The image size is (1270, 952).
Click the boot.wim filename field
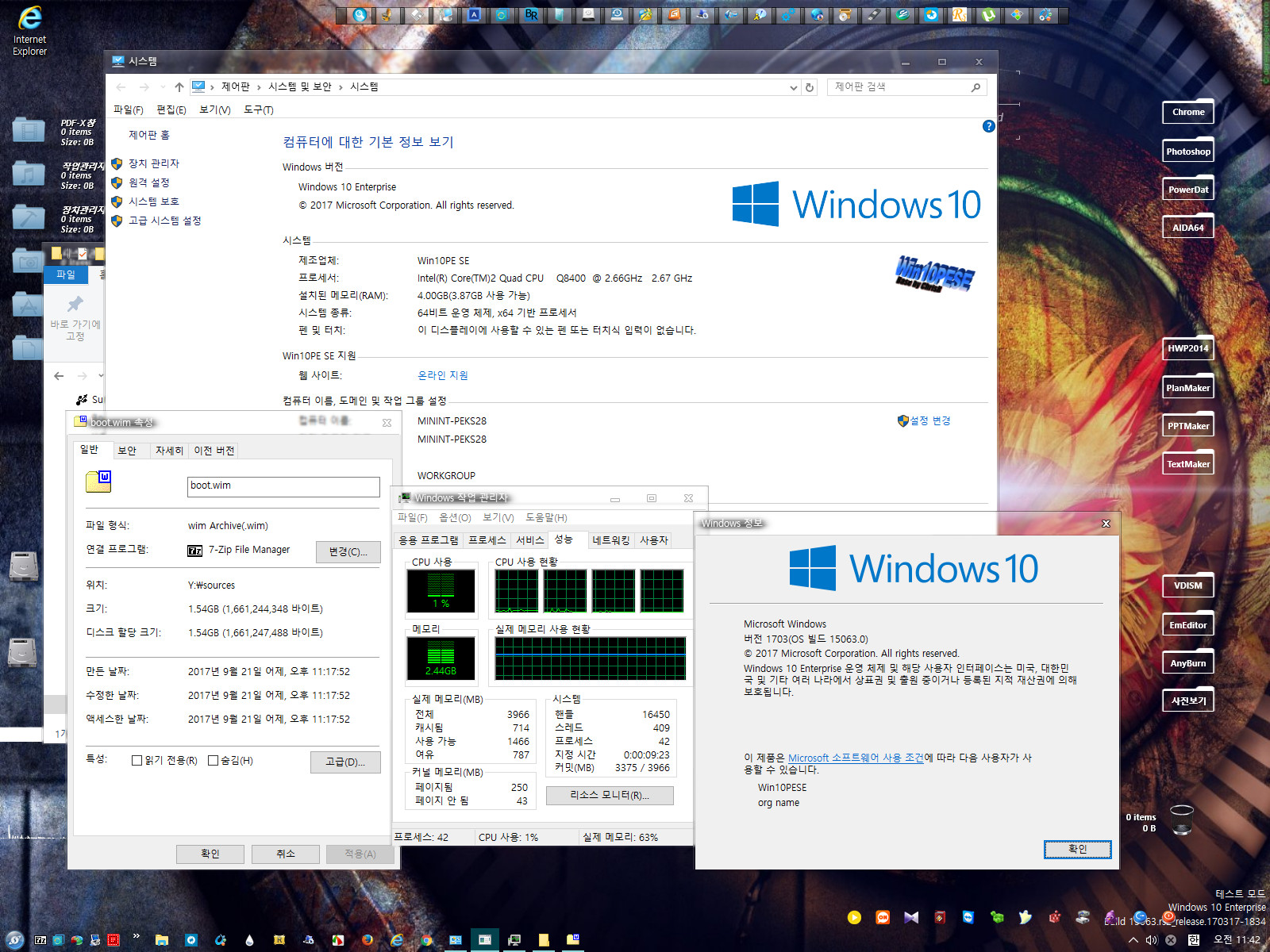(283, 486)
